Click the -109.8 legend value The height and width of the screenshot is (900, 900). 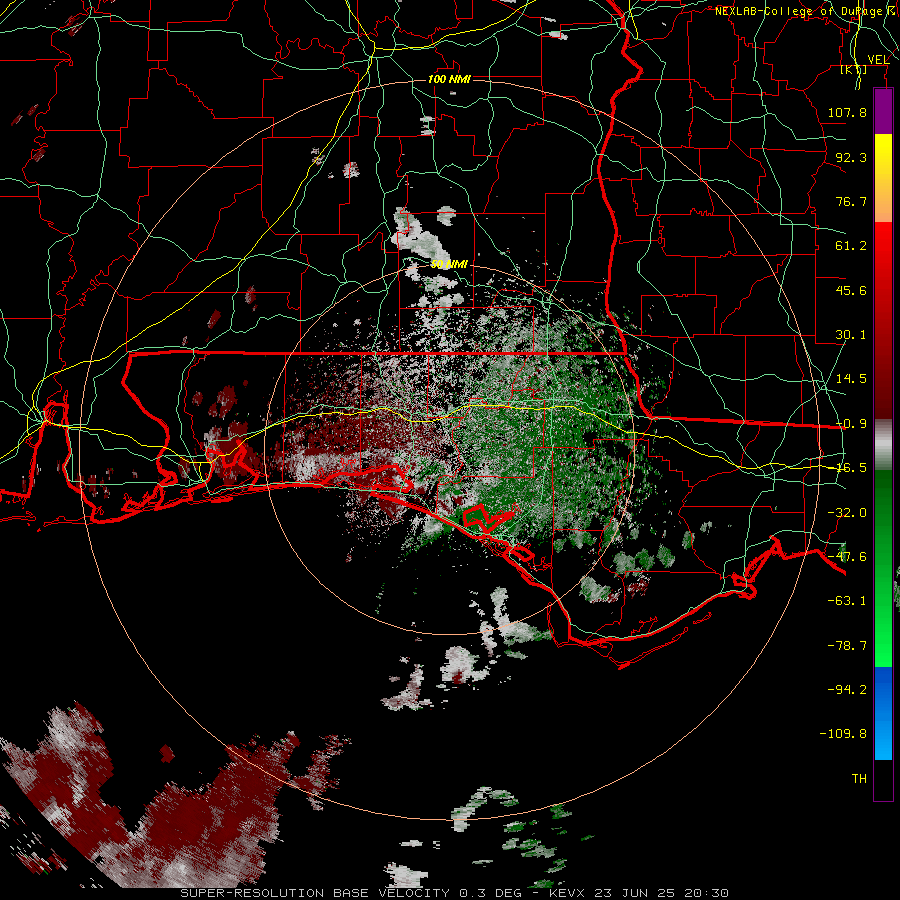(x=843, y=734)
